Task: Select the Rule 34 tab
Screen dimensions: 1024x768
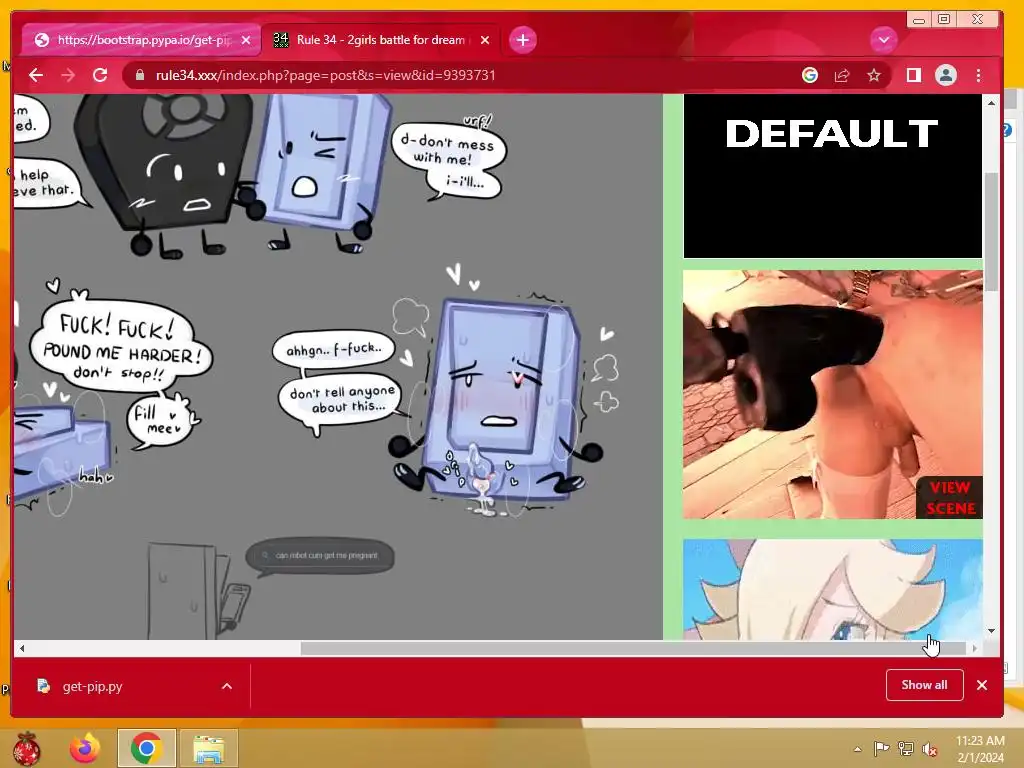Action: pyautogui.click(x=381, y=40)
